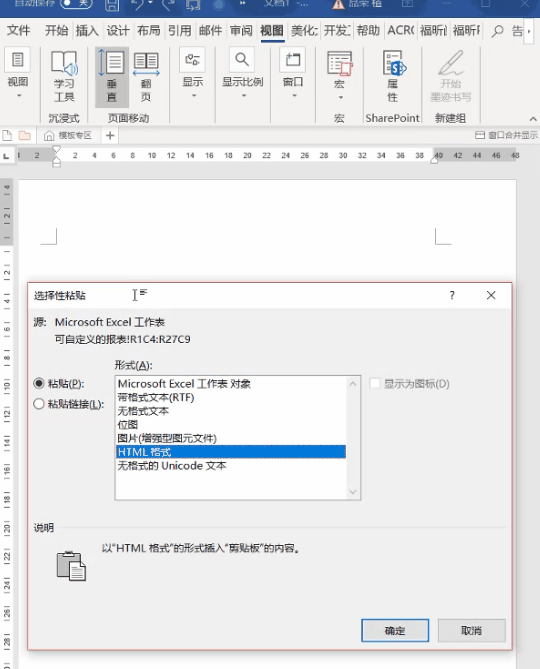540x669 pixels.
Task: Choose 位图 format
Action: pos(231,425)
